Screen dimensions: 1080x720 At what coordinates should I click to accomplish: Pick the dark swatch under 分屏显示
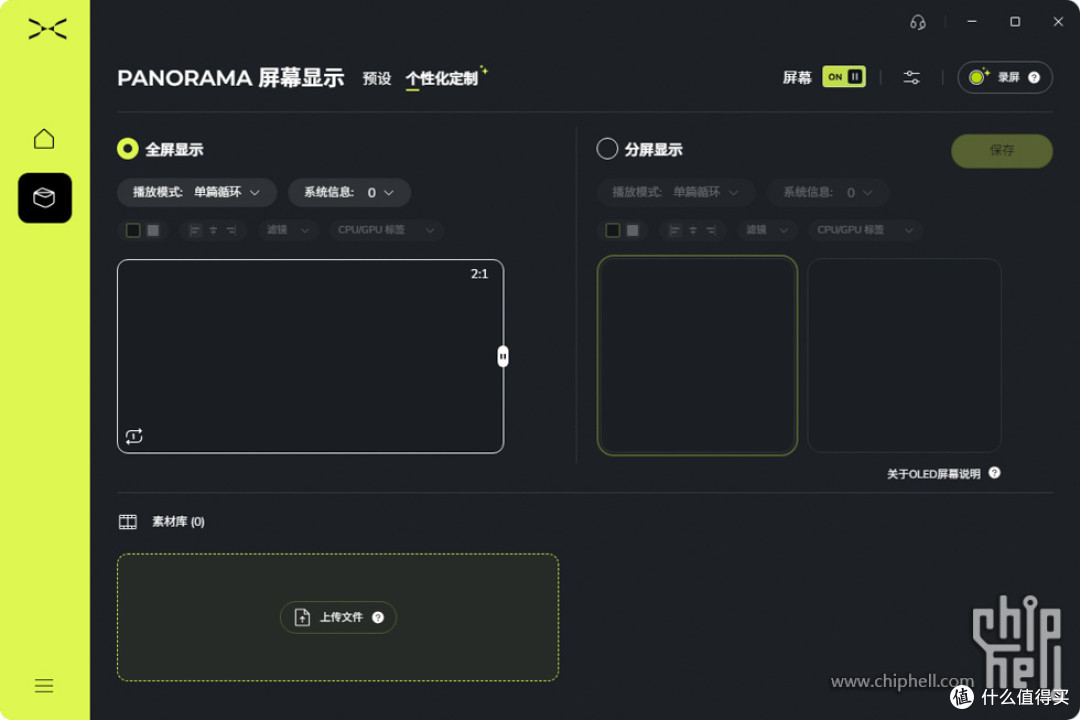(x=612, y=230)
